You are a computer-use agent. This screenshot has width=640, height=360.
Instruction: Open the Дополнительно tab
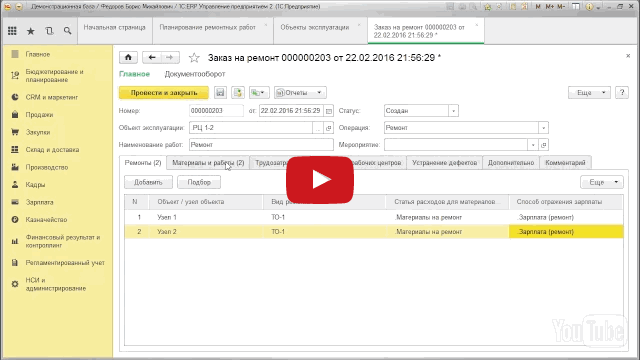[511, 162]
